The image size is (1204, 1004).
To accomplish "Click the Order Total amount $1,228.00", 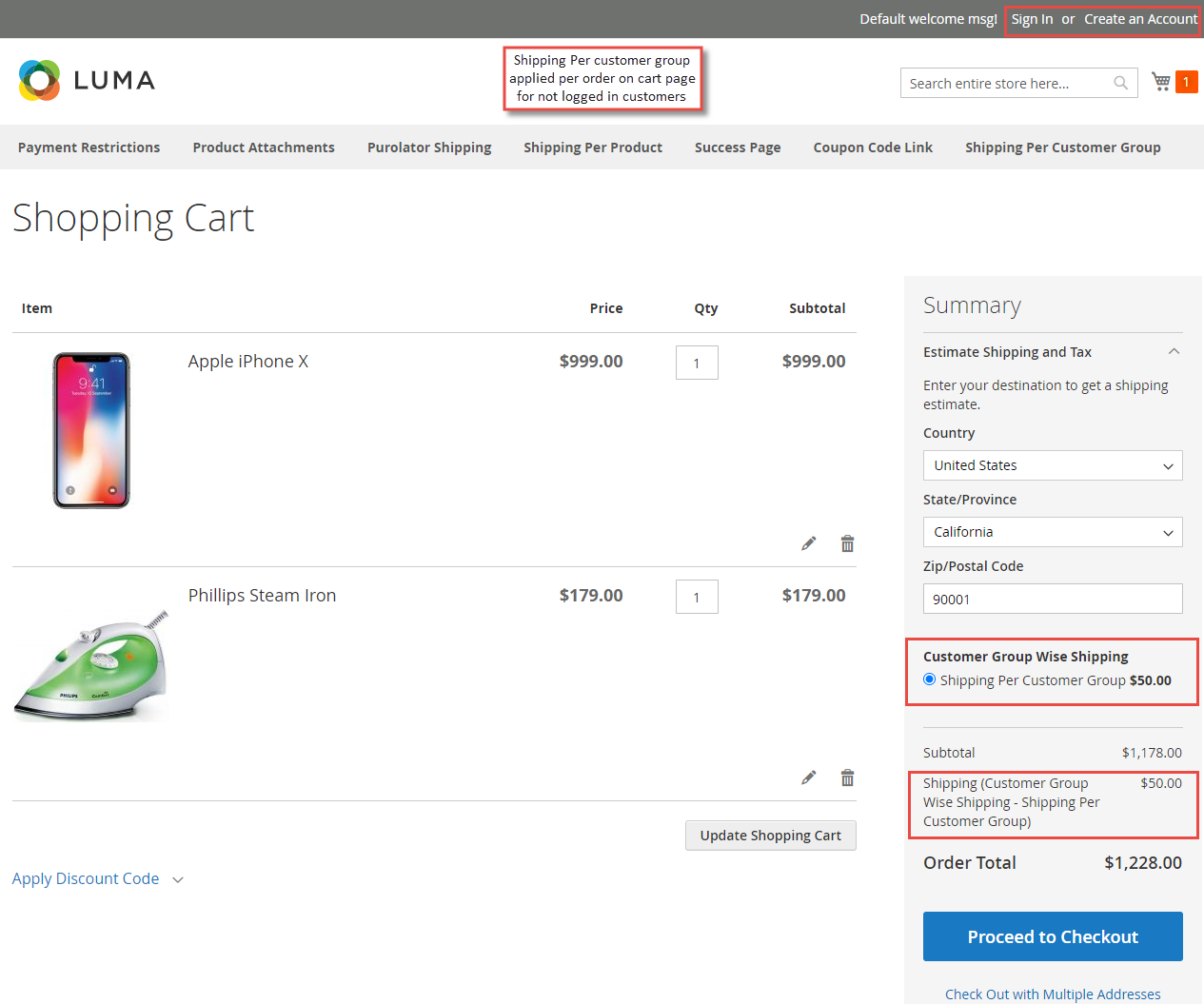I will (x=1143, y=863).
